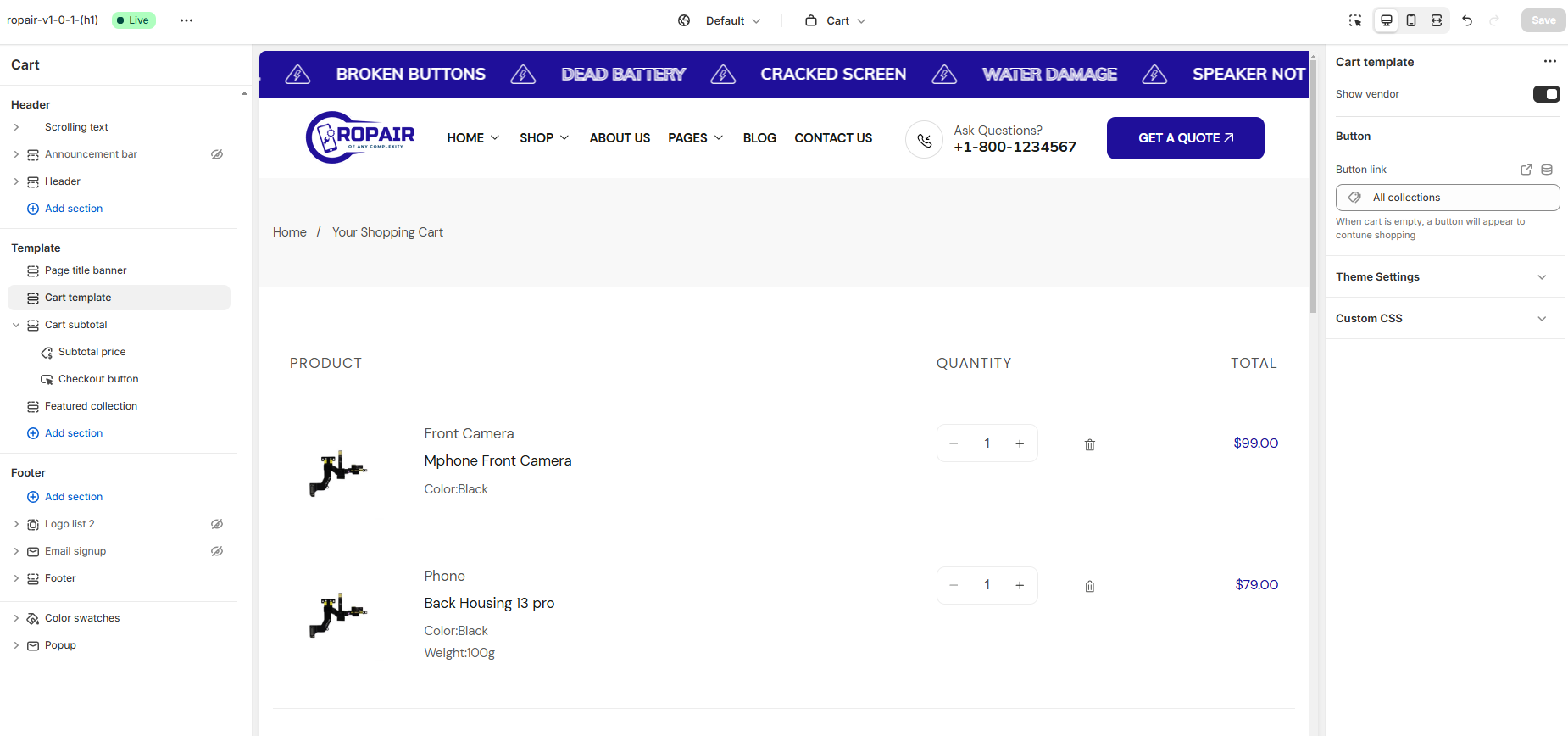The image size is (1568, 736).
Task: Switch to mobile preview icon
Action: pos(1411,20)
